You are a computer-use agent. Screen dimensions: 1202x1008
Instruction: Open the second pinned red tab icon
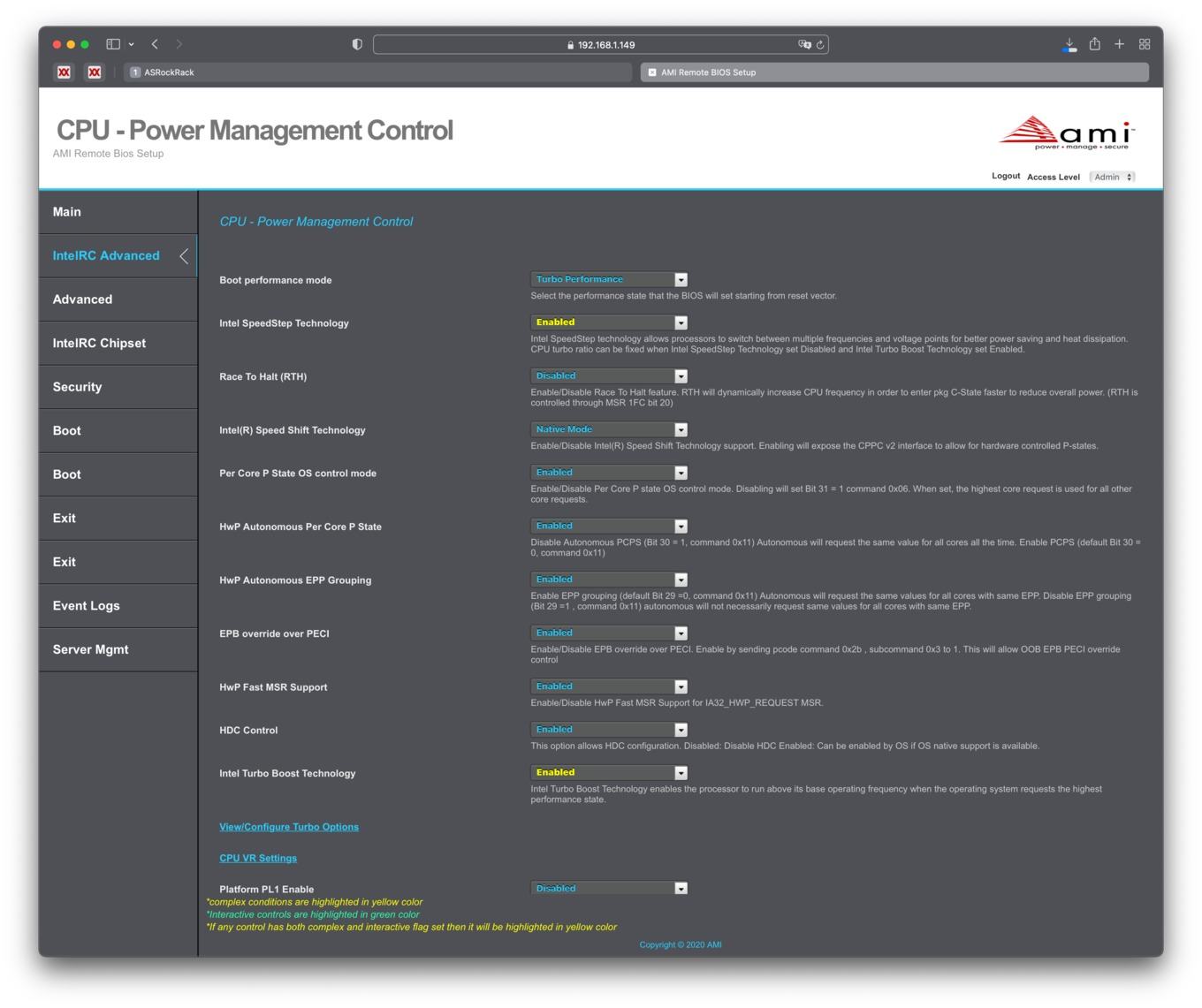(x=95, y=72)
